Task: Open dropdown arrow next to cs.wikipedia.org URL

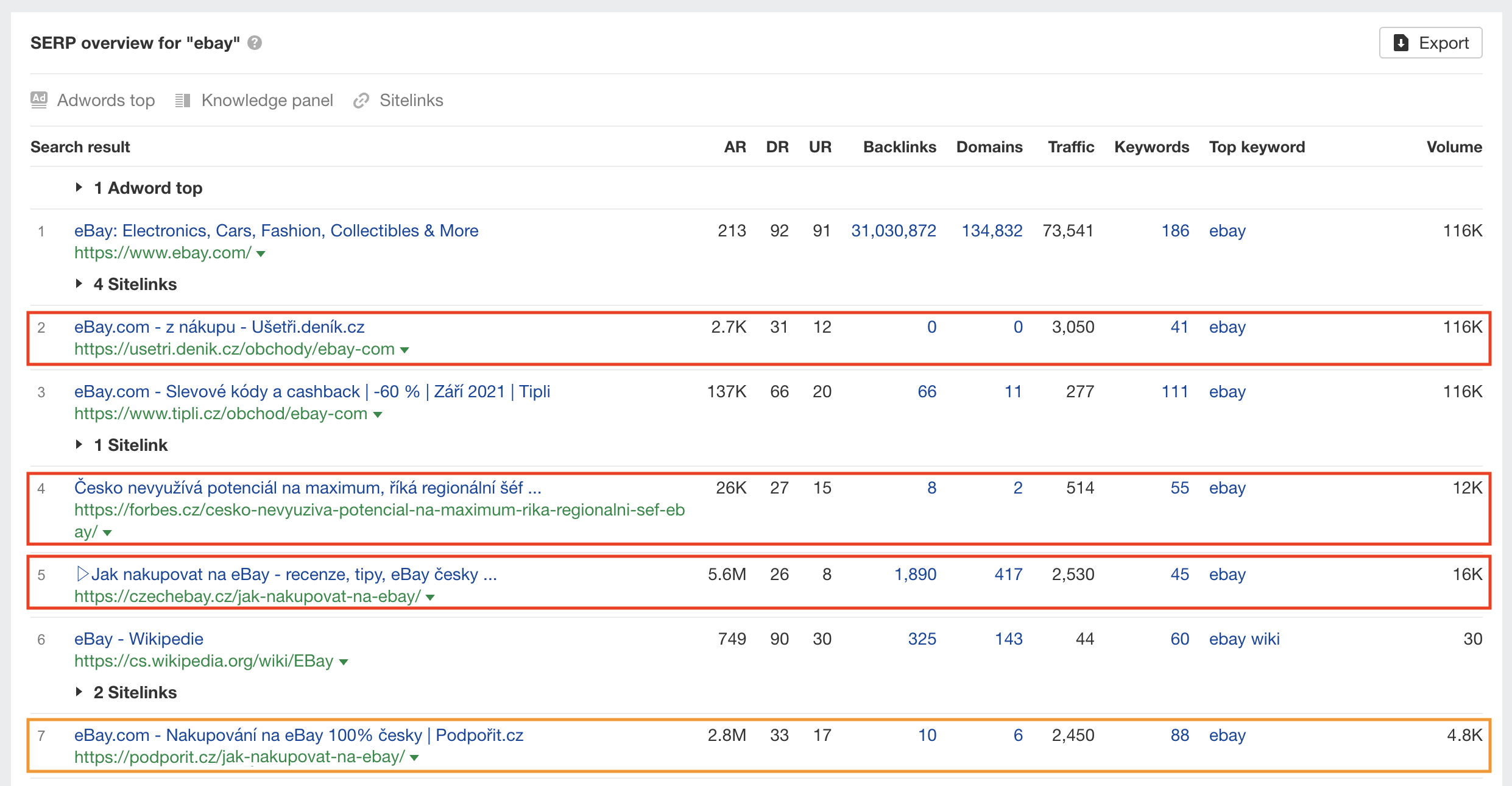Action: tap(344, 662)
